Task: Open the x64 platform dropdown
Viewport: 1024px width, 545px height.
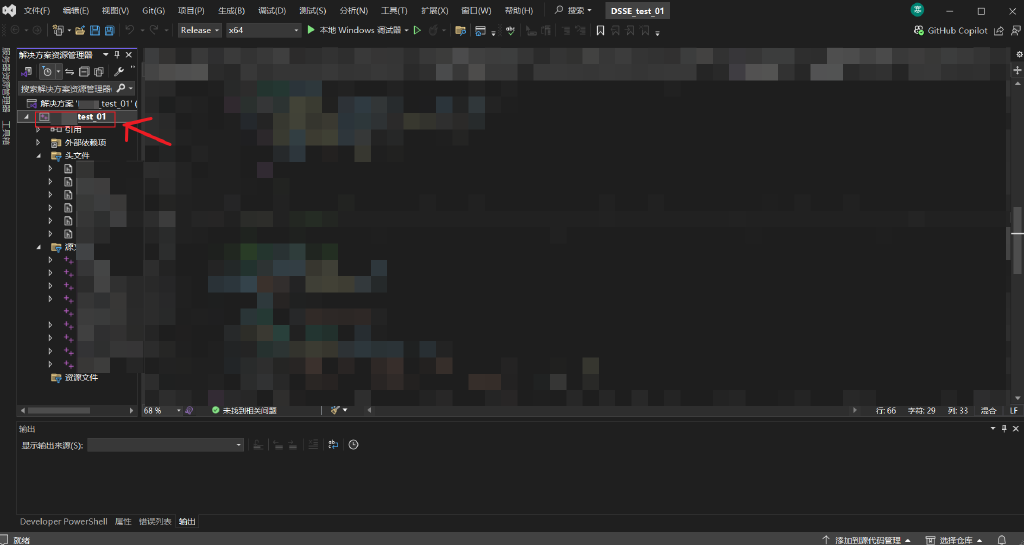Action: pyautogui.click(x=263, y=30)
